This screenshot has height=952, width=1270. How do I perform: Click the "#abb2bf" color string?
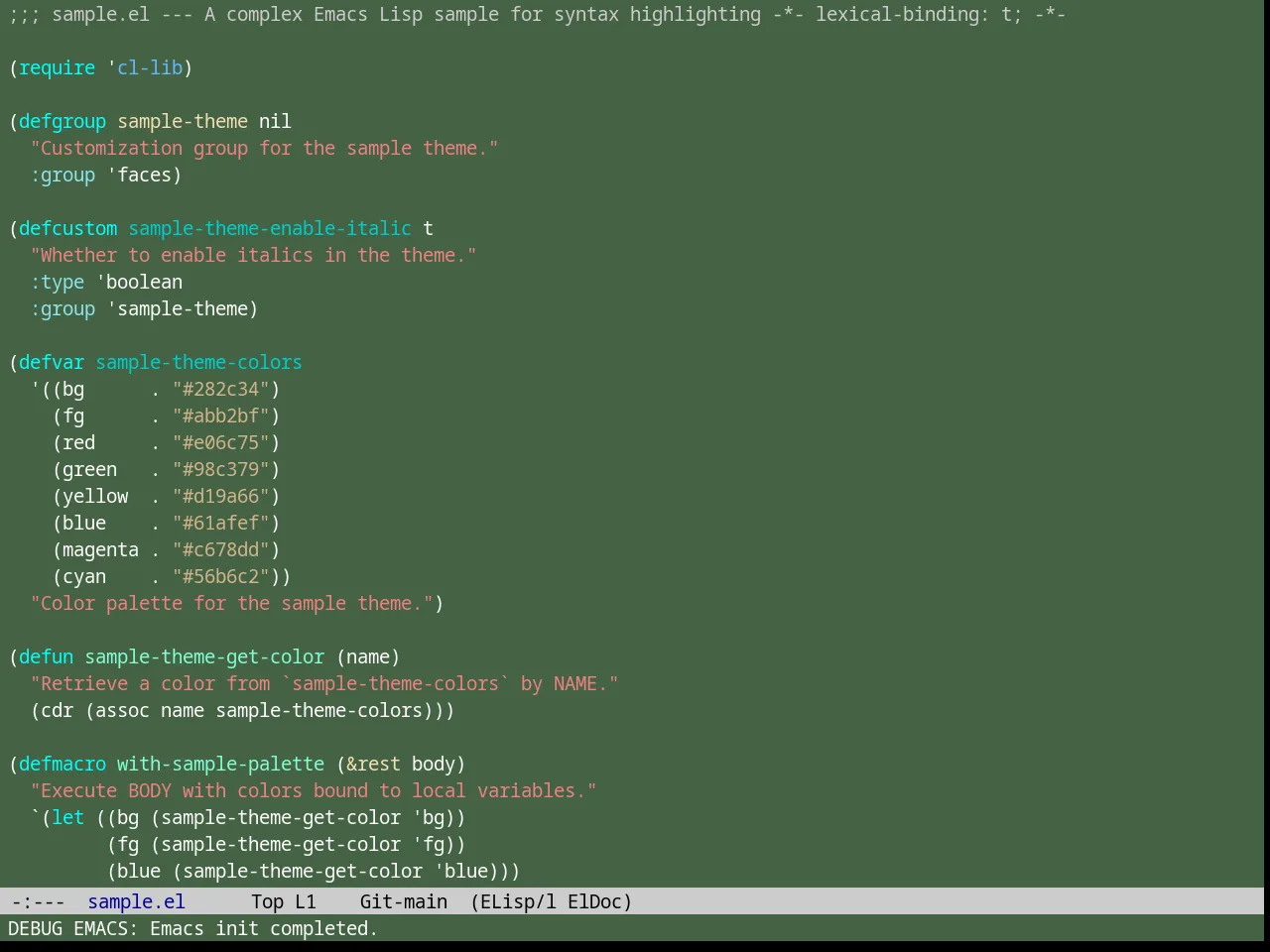(x=221, y=416)
